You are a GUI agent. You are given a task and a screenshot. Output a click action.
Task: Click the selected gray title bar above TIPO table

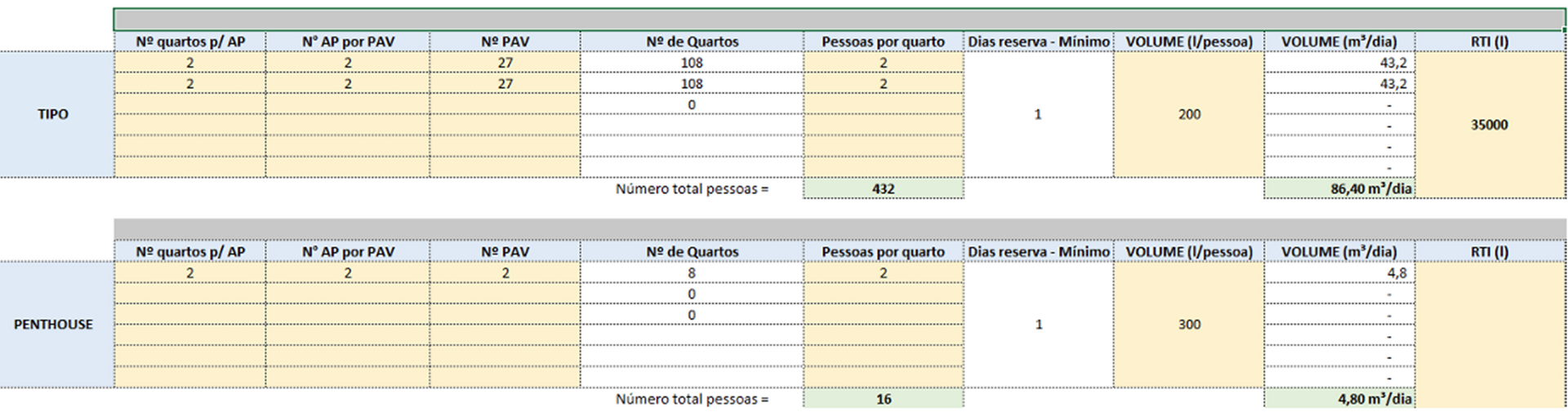[839, 20]
